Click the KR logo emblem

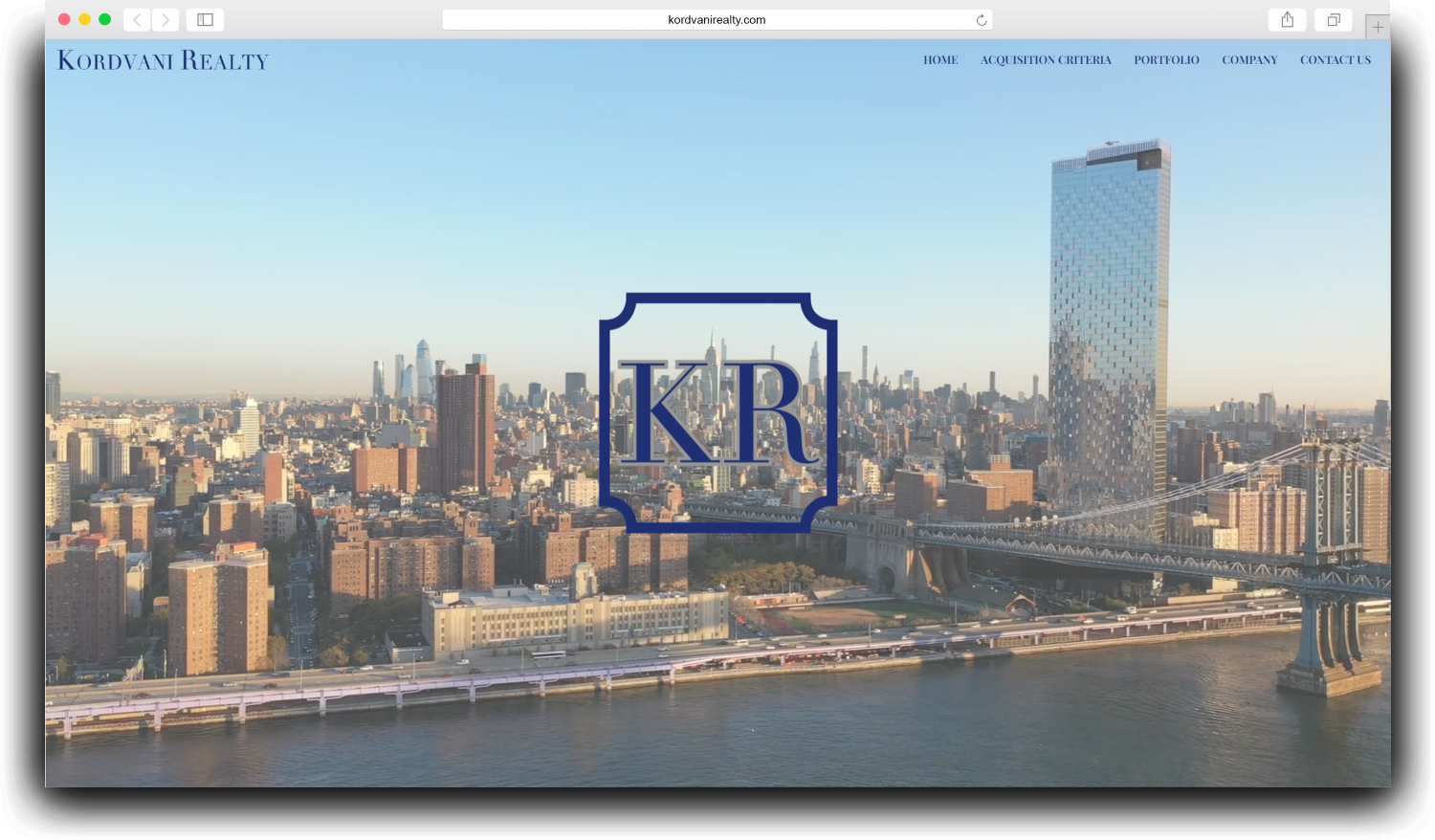(717, 412)
